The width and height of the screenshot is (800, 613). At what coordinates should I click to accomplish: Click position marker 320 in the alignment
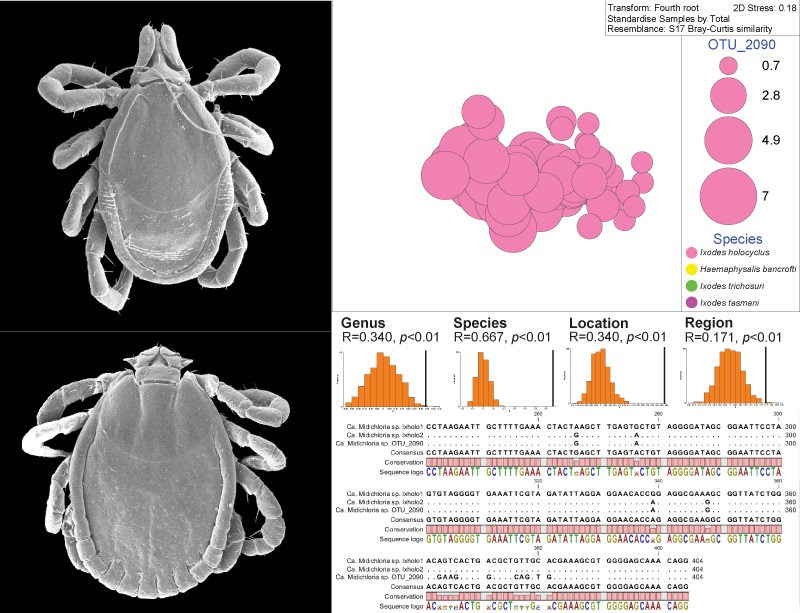point(537,480)
